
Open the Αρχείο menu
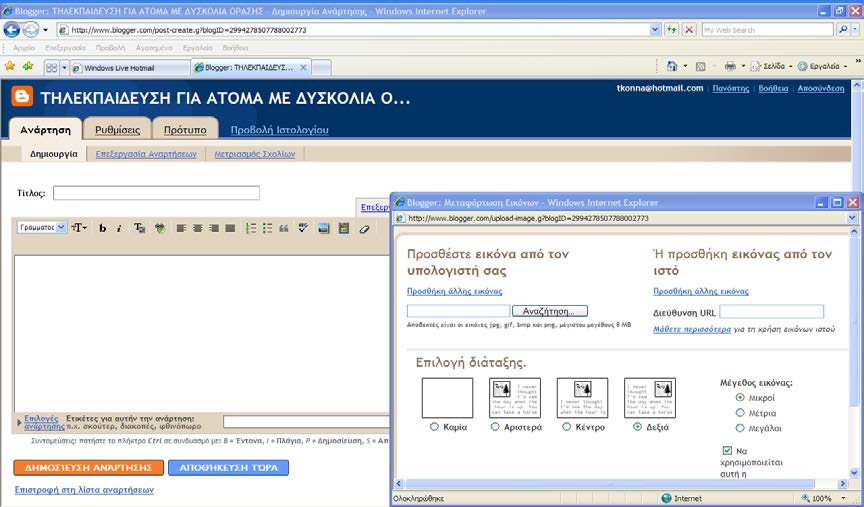click(24, 48)
